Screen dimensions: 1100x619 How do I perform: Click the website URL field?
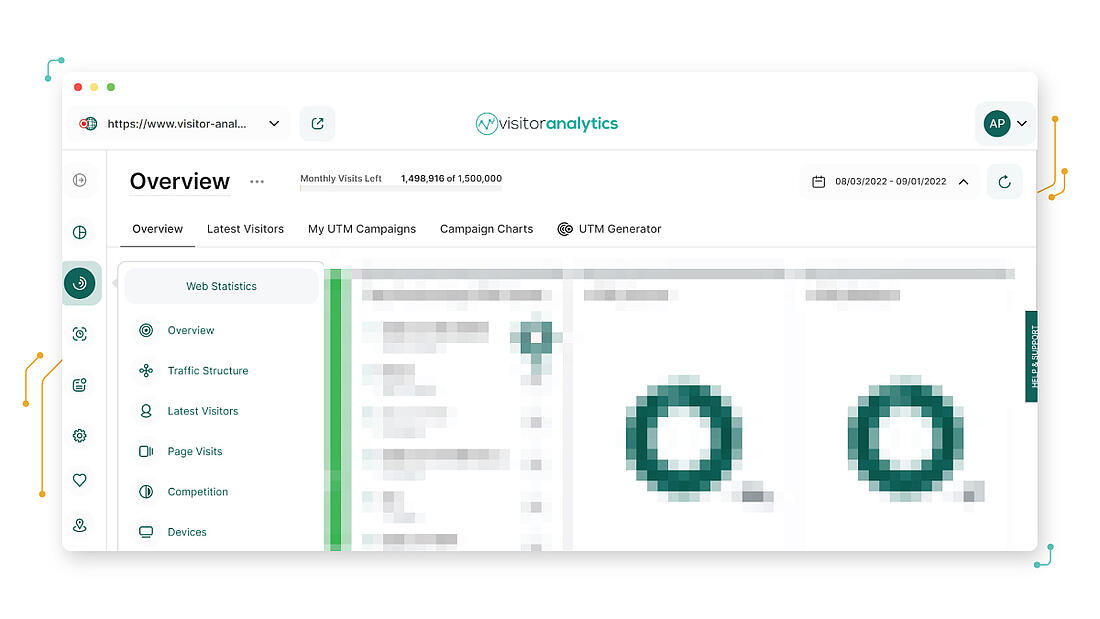point(177,124)
